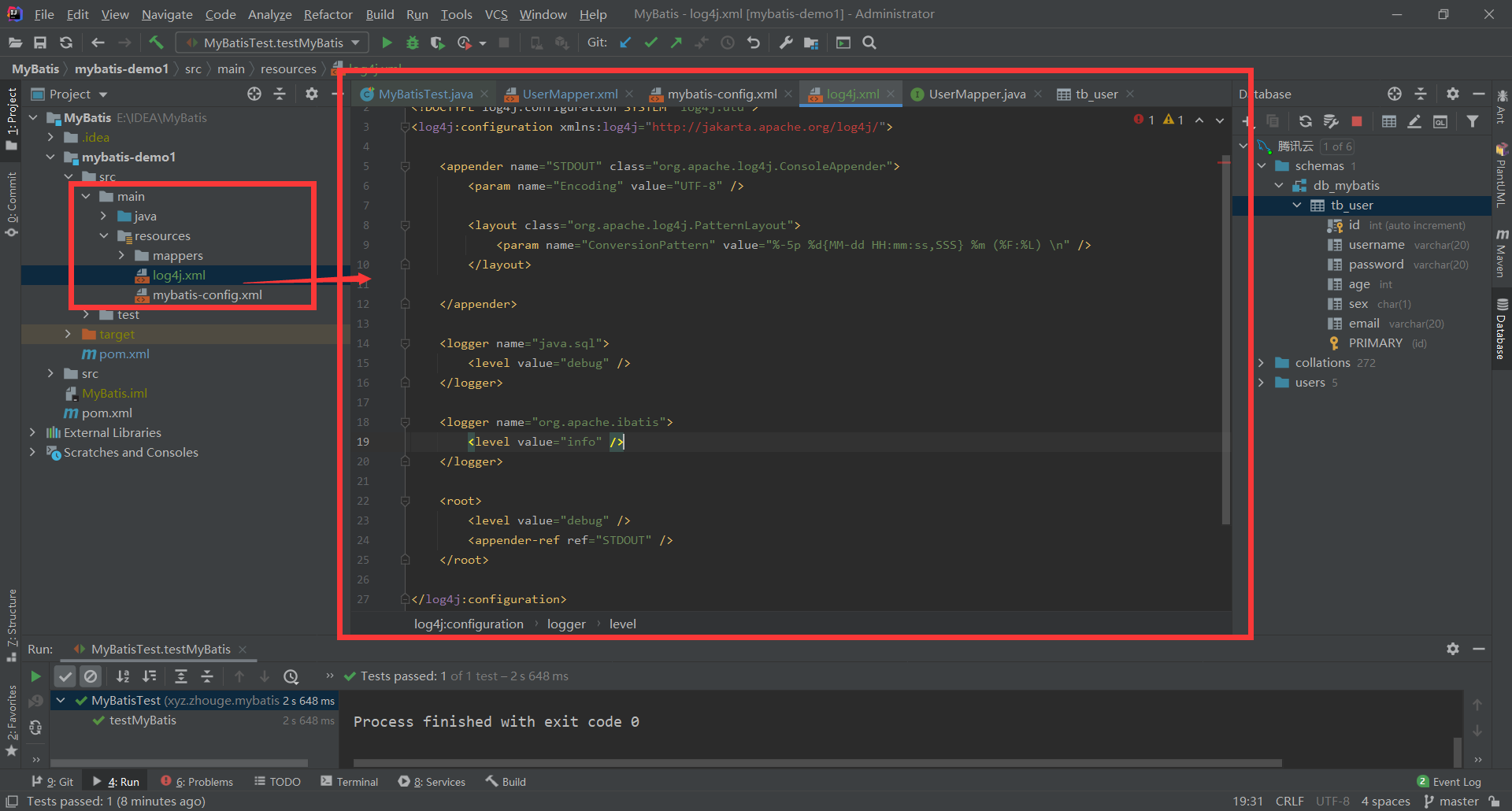This screenshot has width=1512, height=811.
Task: Open the Analyze menu
Action: click(x=269, y=14)
